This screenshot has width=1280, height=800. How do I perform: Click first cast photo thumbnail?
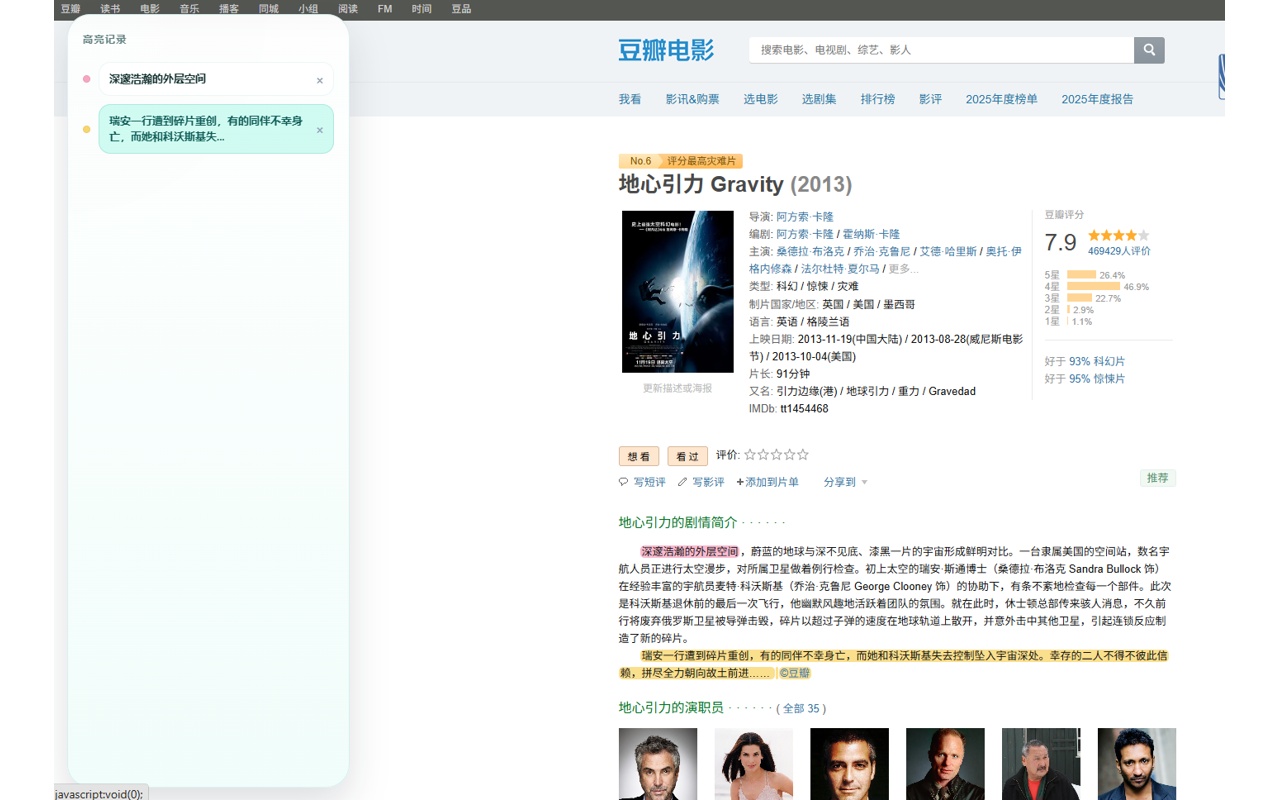tap(658, 764)
